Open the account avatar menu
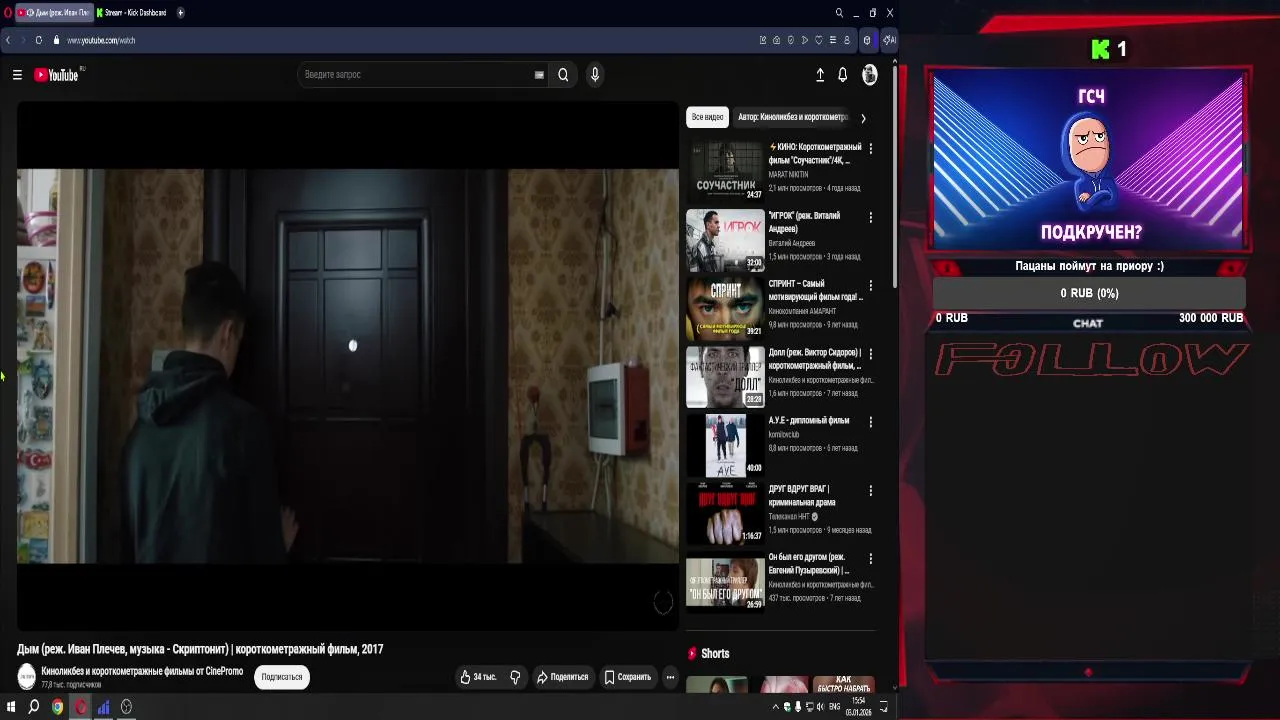1280x720 pixels. pos(870,75)
